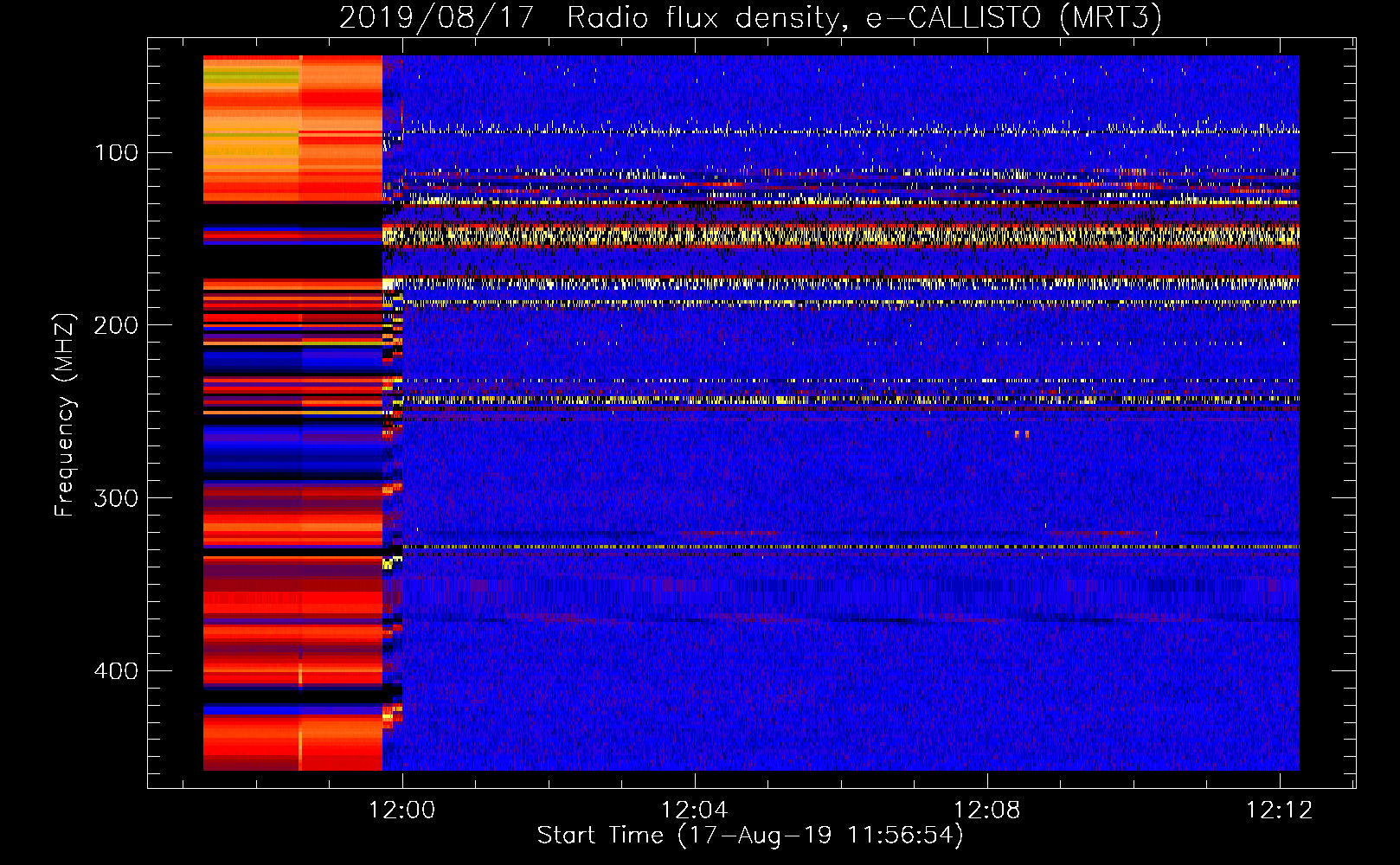This screenshot has height=865, width=1400.
Task: Click the 12:04 time tick label
Action: click(694, 811)
